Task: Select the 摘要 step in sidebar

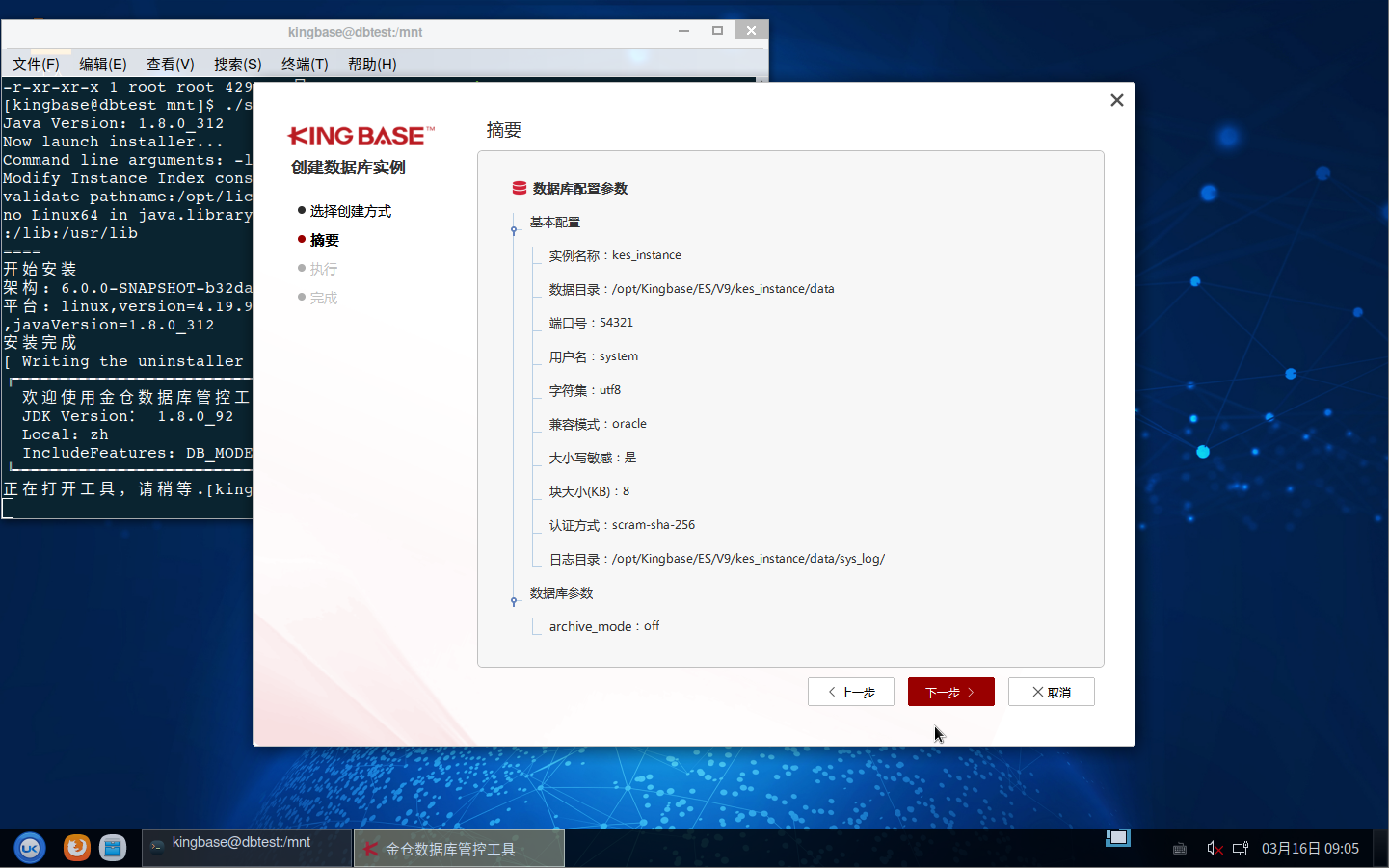Action: coord(324,240)
